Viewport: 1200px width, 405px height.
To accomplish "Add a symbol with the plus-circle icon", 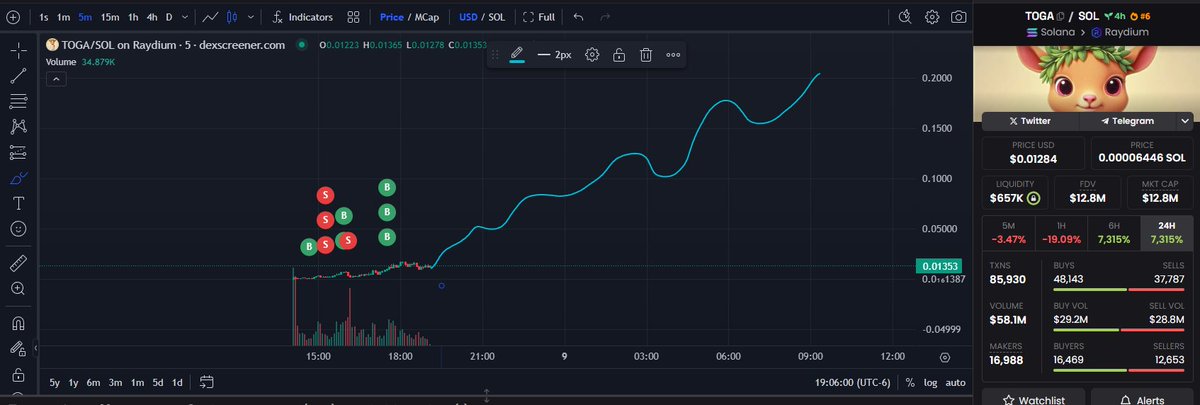I will click(x=14, y=17).
